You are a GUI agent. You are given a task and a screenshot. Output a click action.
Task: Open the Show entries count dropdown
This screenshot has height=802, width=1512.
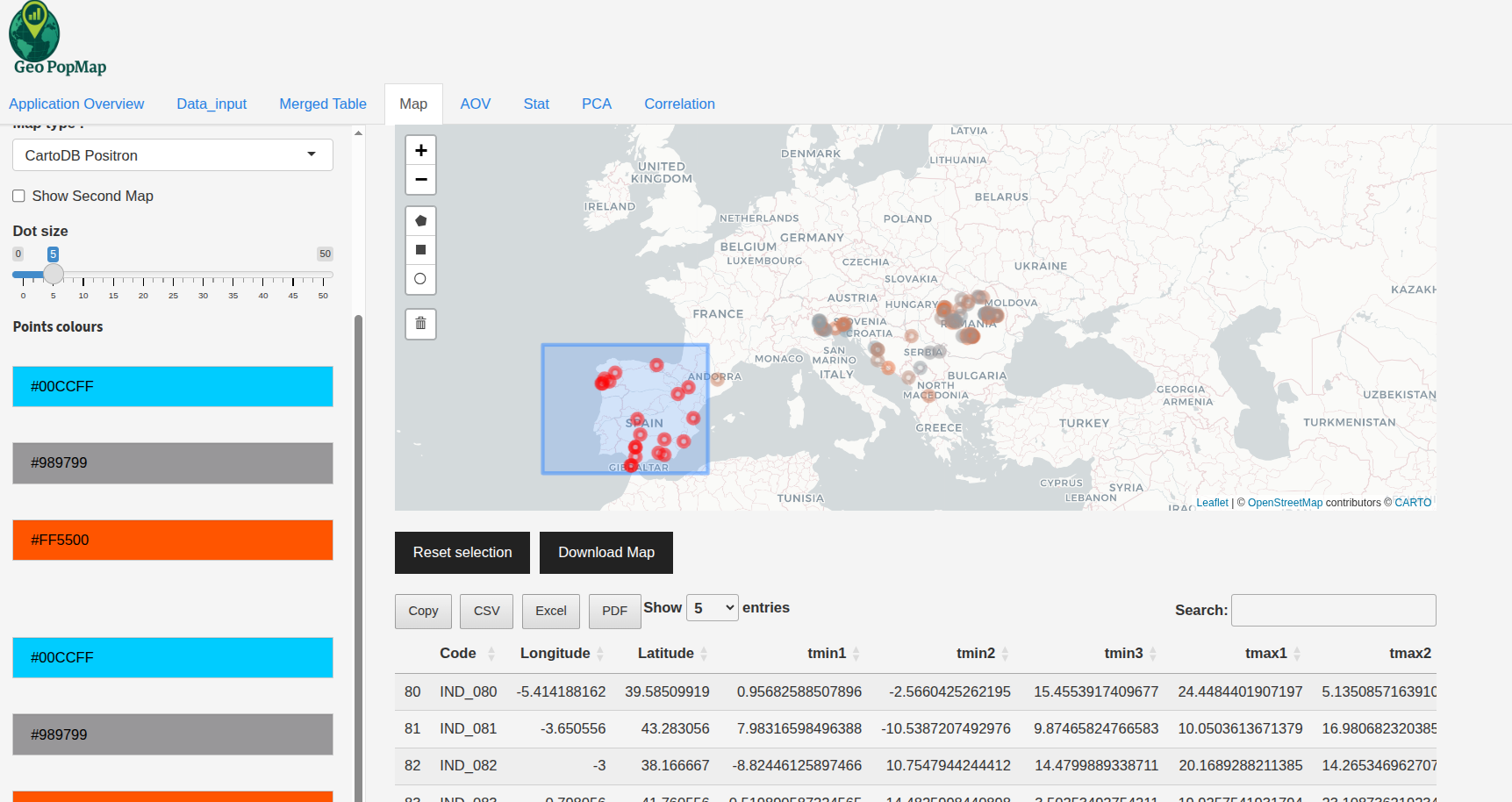[713, 608]
